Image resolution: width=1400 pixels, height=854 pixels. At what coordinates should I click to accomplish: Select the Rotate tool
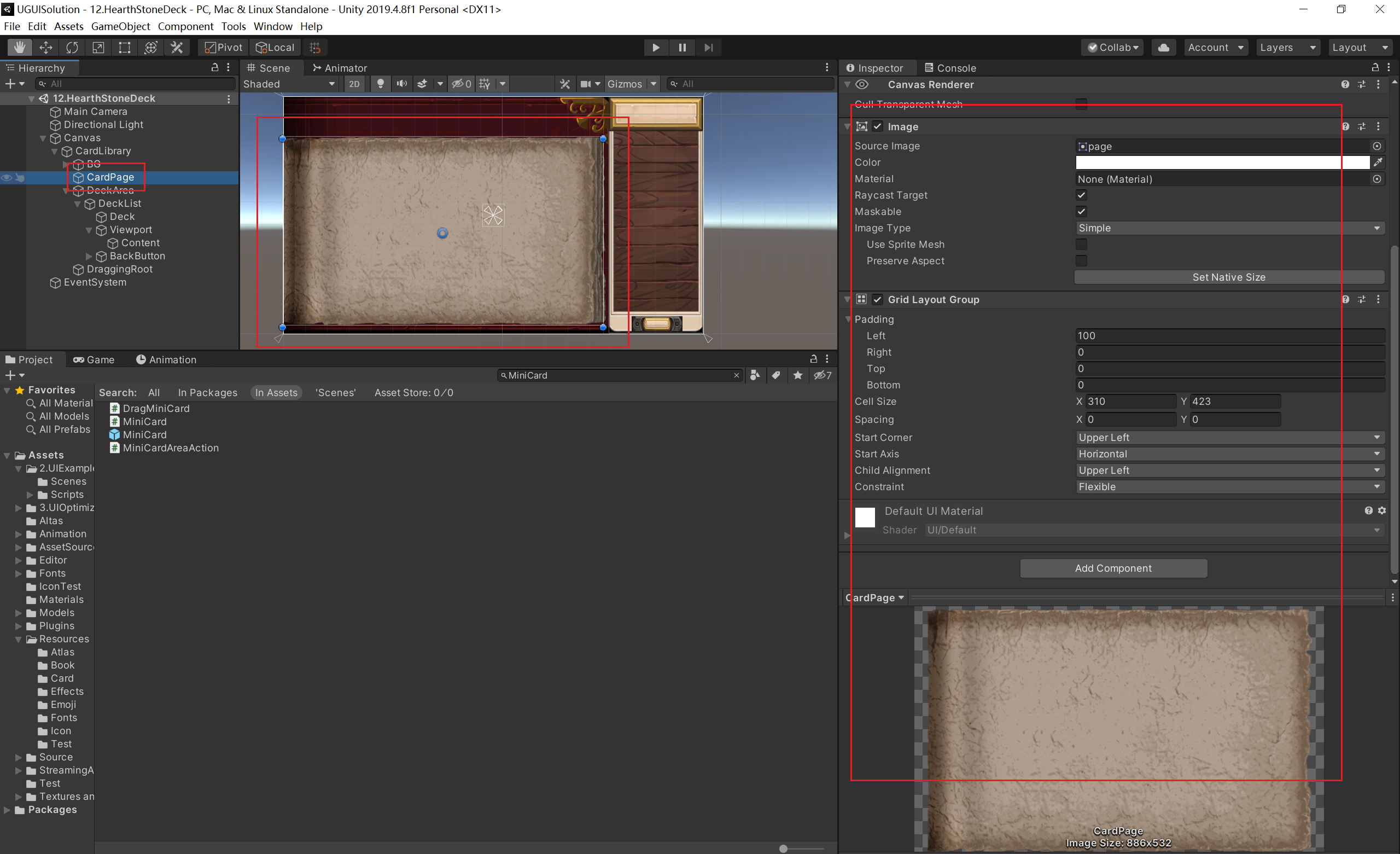click(x=72, y=47)
